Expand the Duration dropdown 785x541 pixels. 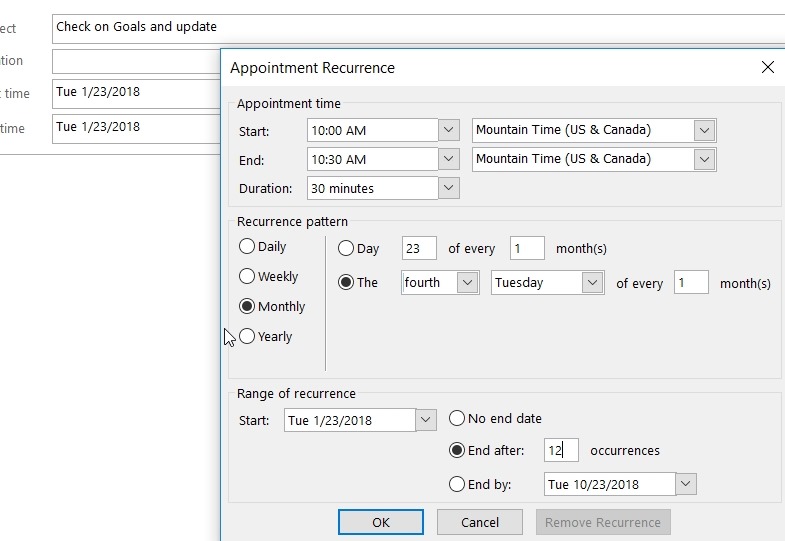[x=449, y=188]
